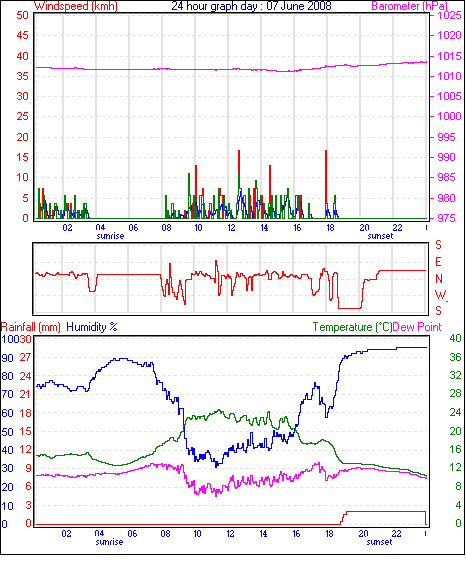Viewport: 466px width, 563px height.
Task: Click the Barometer (hPa) axis label
Action: pyautogui.click(x=409, y=6)
